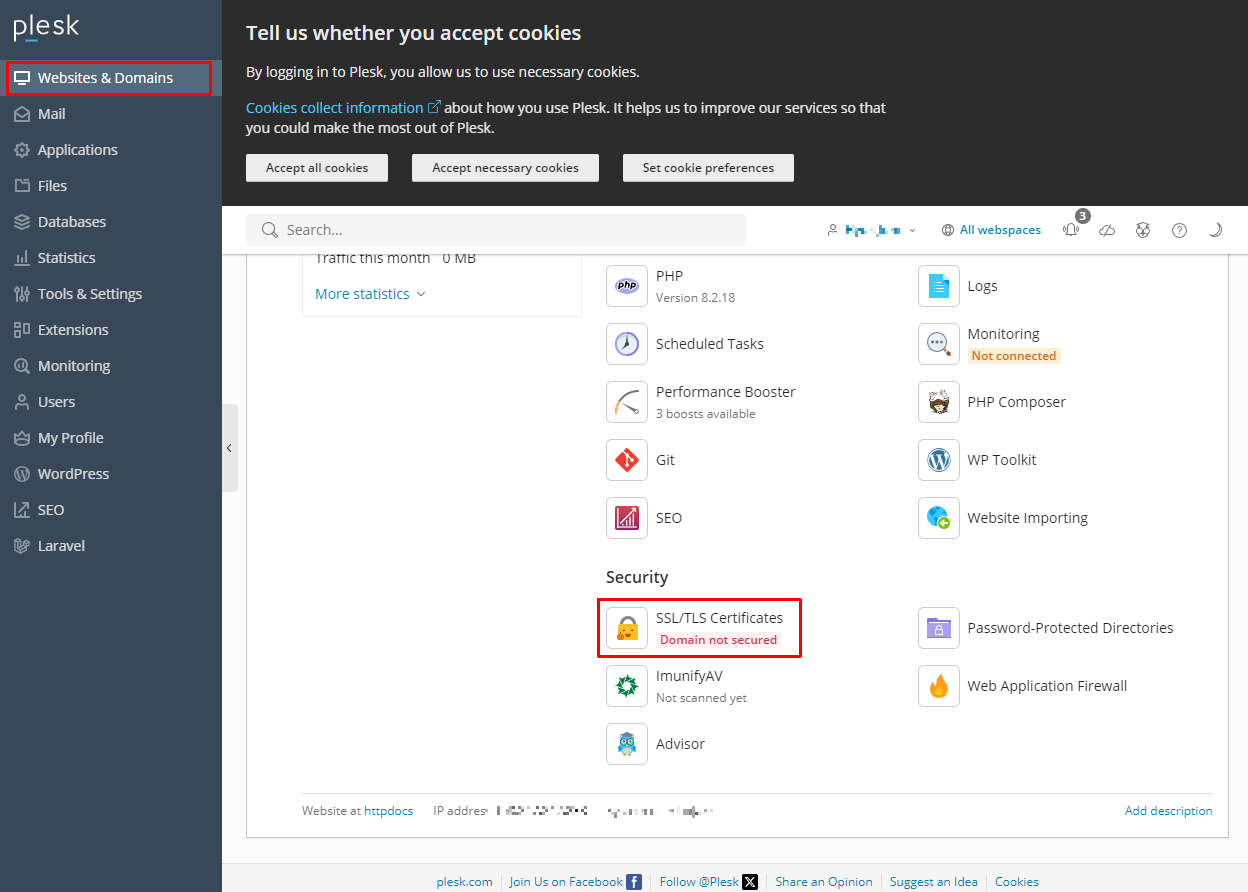Open plesk.com footer link
Viewport: 1248px width, 892px height.
coord(464,882)
